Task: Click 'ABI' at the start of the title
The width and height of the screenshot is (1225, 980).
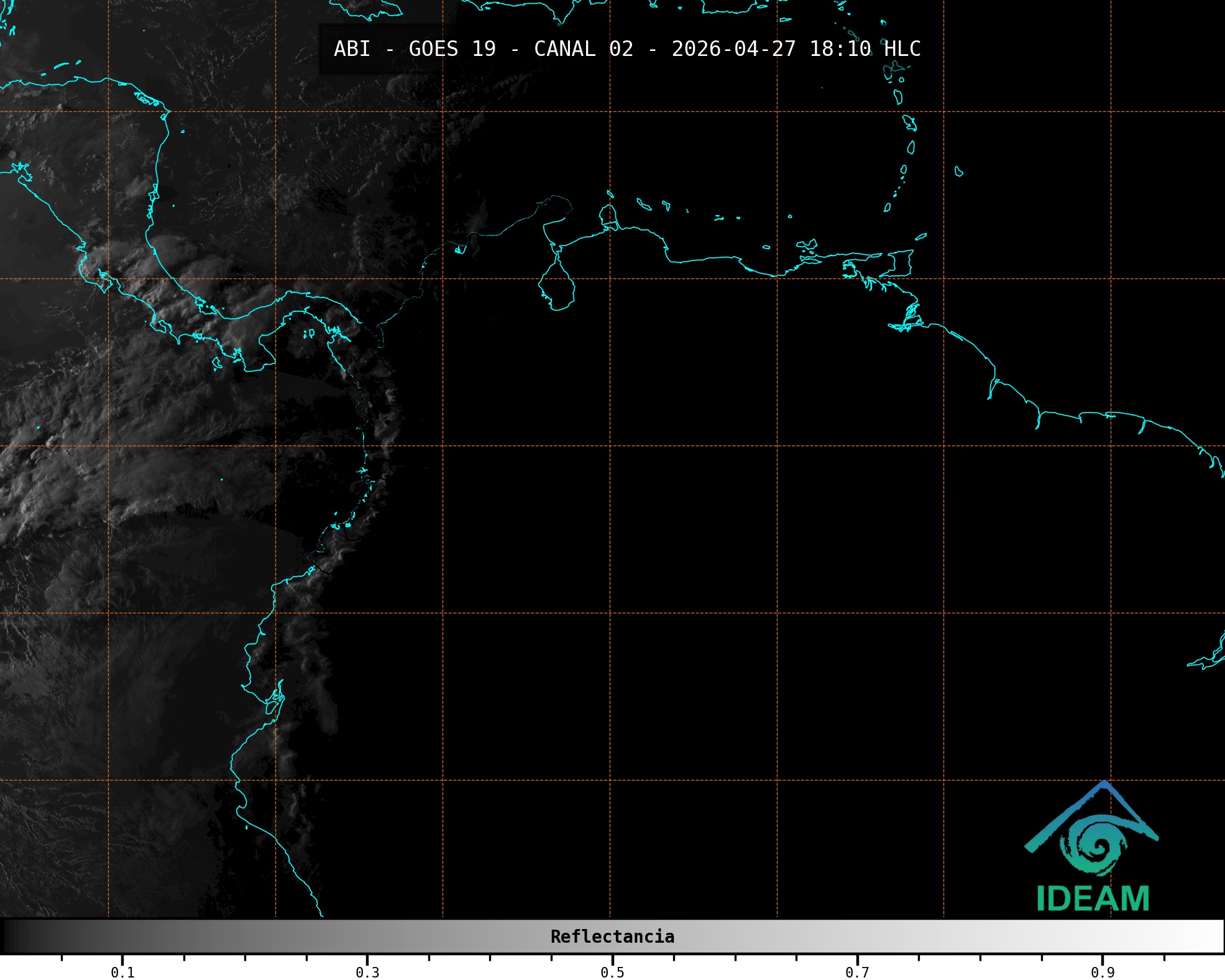Action: [352, 49]
